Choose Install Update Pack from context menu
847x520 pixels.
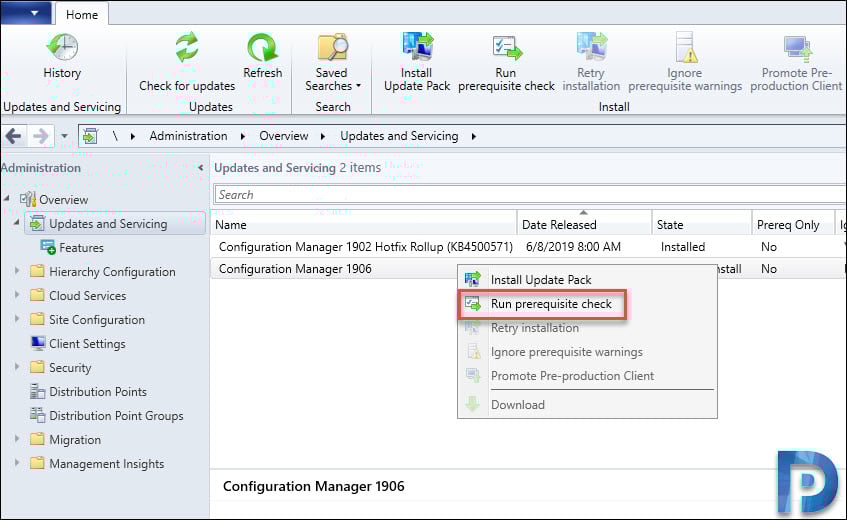tap(587, 280)
